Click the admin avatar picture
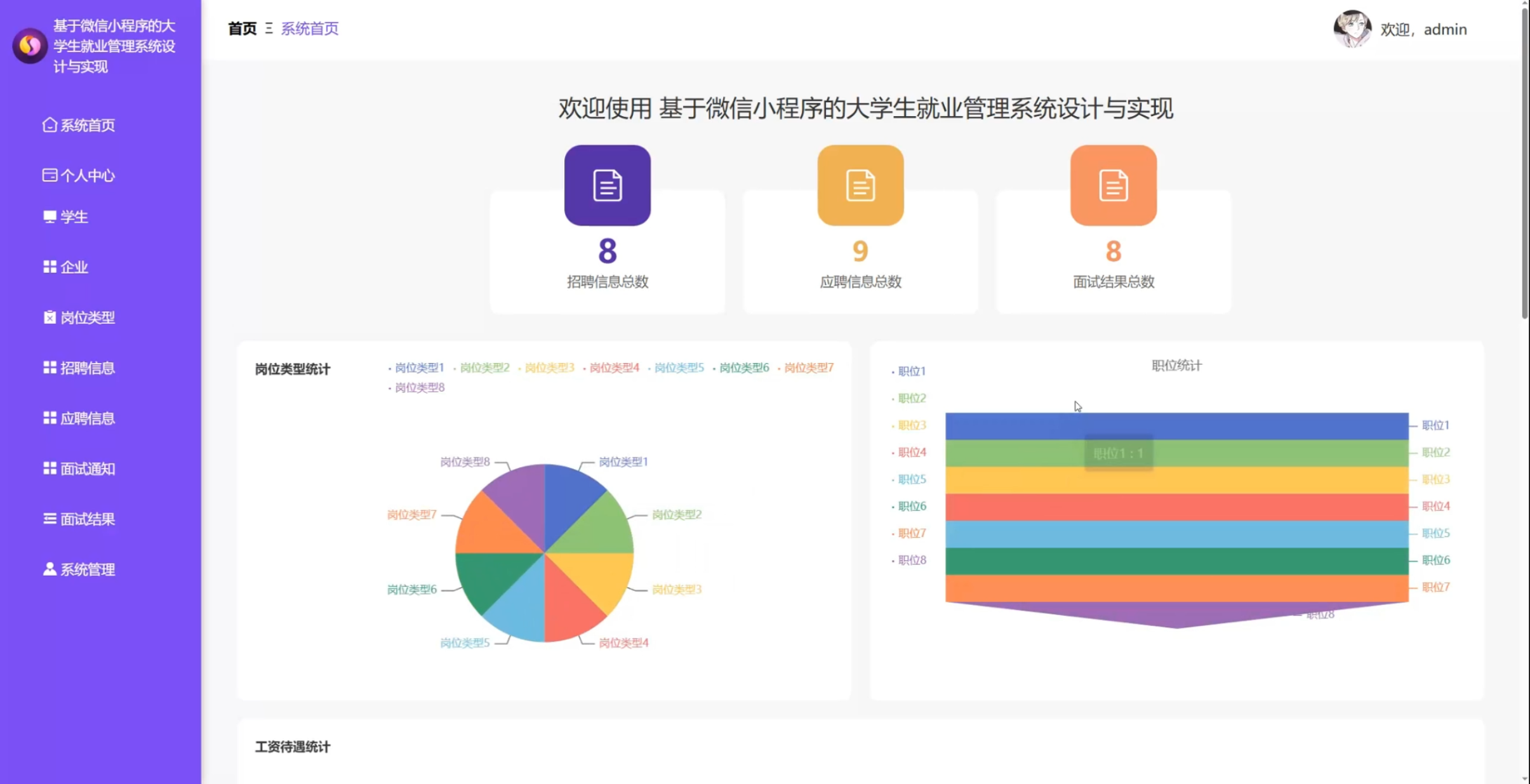Image resolution: width=1530 pixels, height=784 pixels. (x=1352, y=29)
